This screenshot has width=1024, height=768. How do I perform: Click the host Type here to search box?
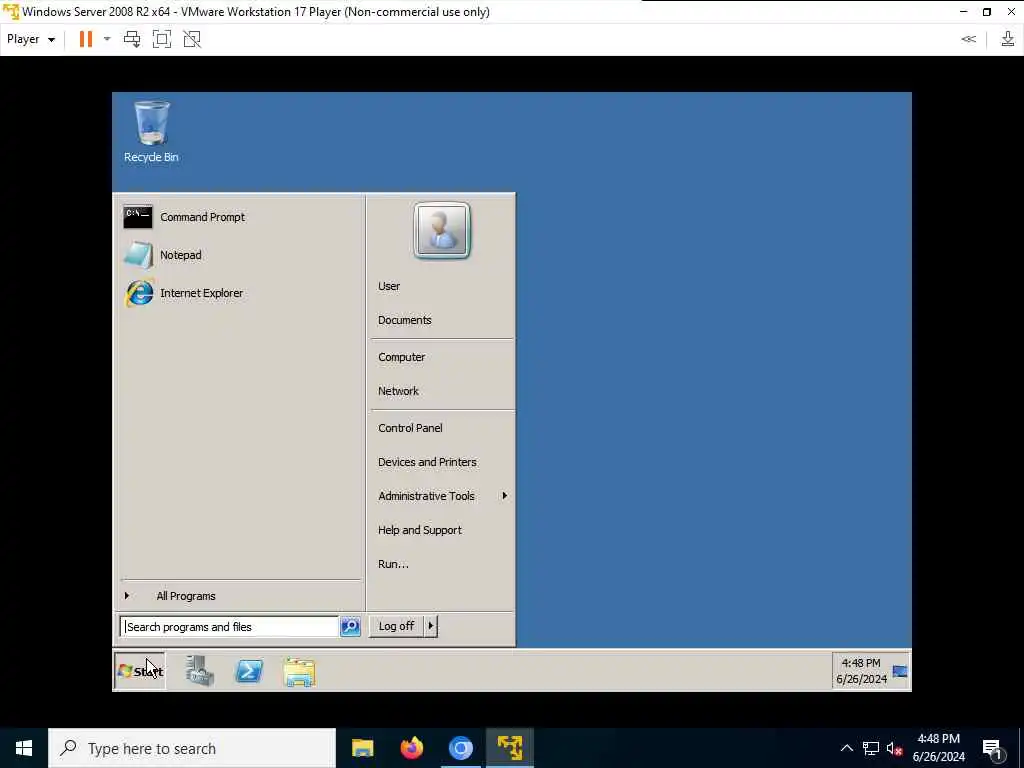click(x=192, y=748)
